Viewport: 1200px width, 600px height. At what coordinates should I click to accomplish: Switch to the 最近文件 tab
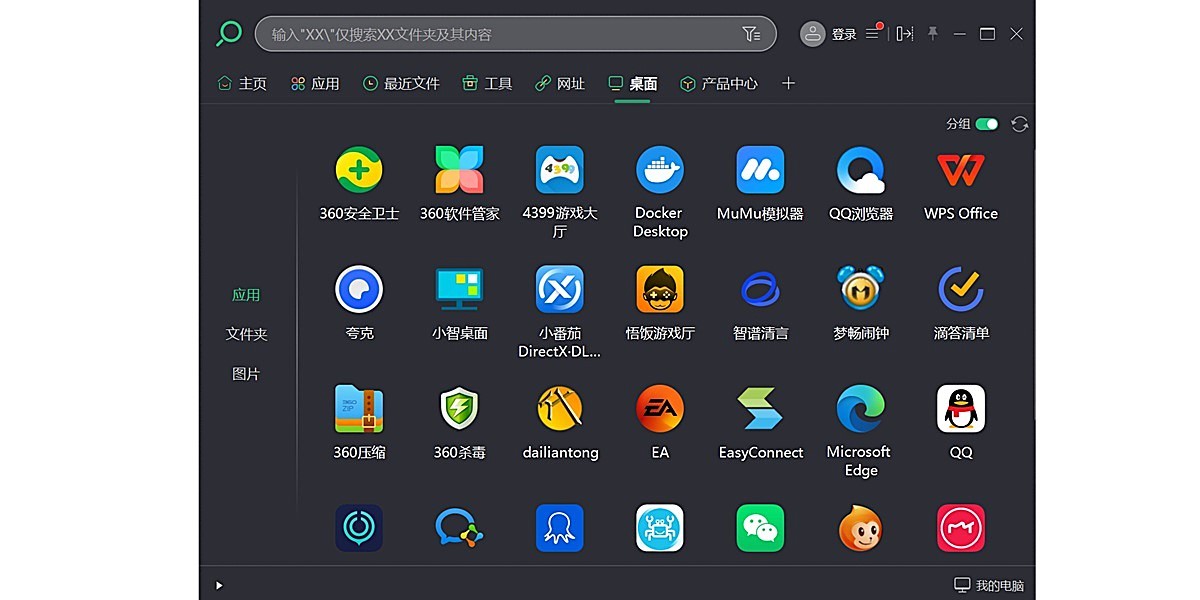(x=401, y=83)
